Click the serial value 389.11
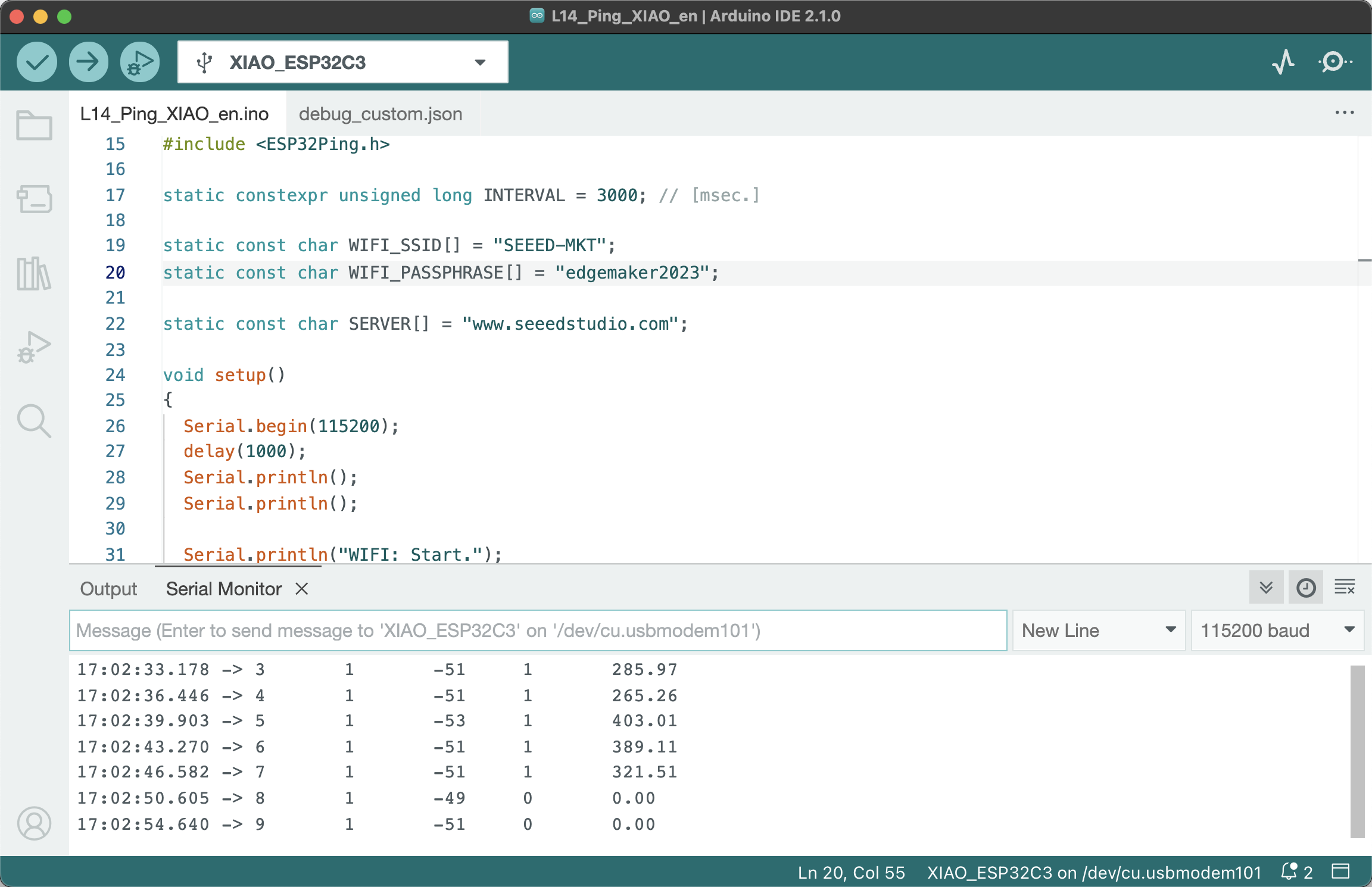The height and width of the screenshot is (887, 1372). coord(645,747)
